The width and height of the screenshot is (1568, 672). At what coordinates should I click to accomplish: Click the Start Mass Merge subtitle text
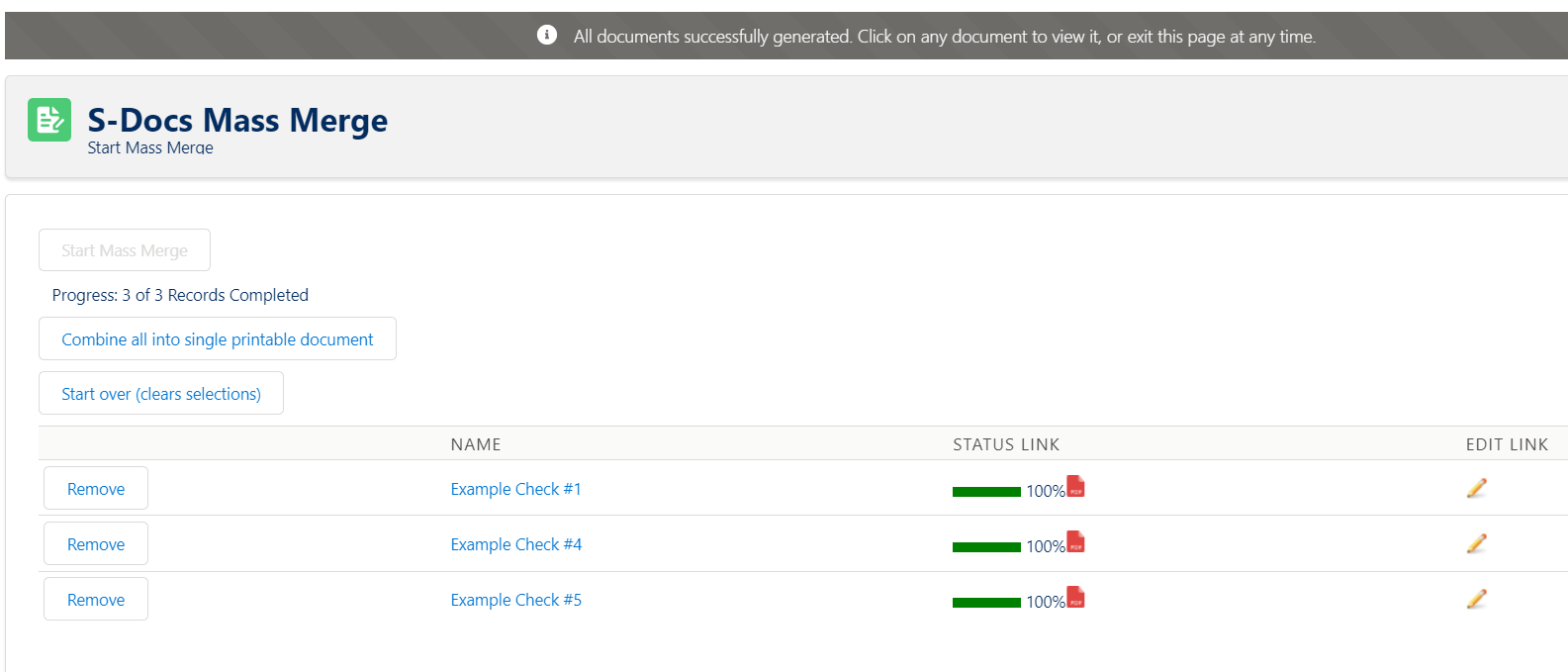(150, 147)
